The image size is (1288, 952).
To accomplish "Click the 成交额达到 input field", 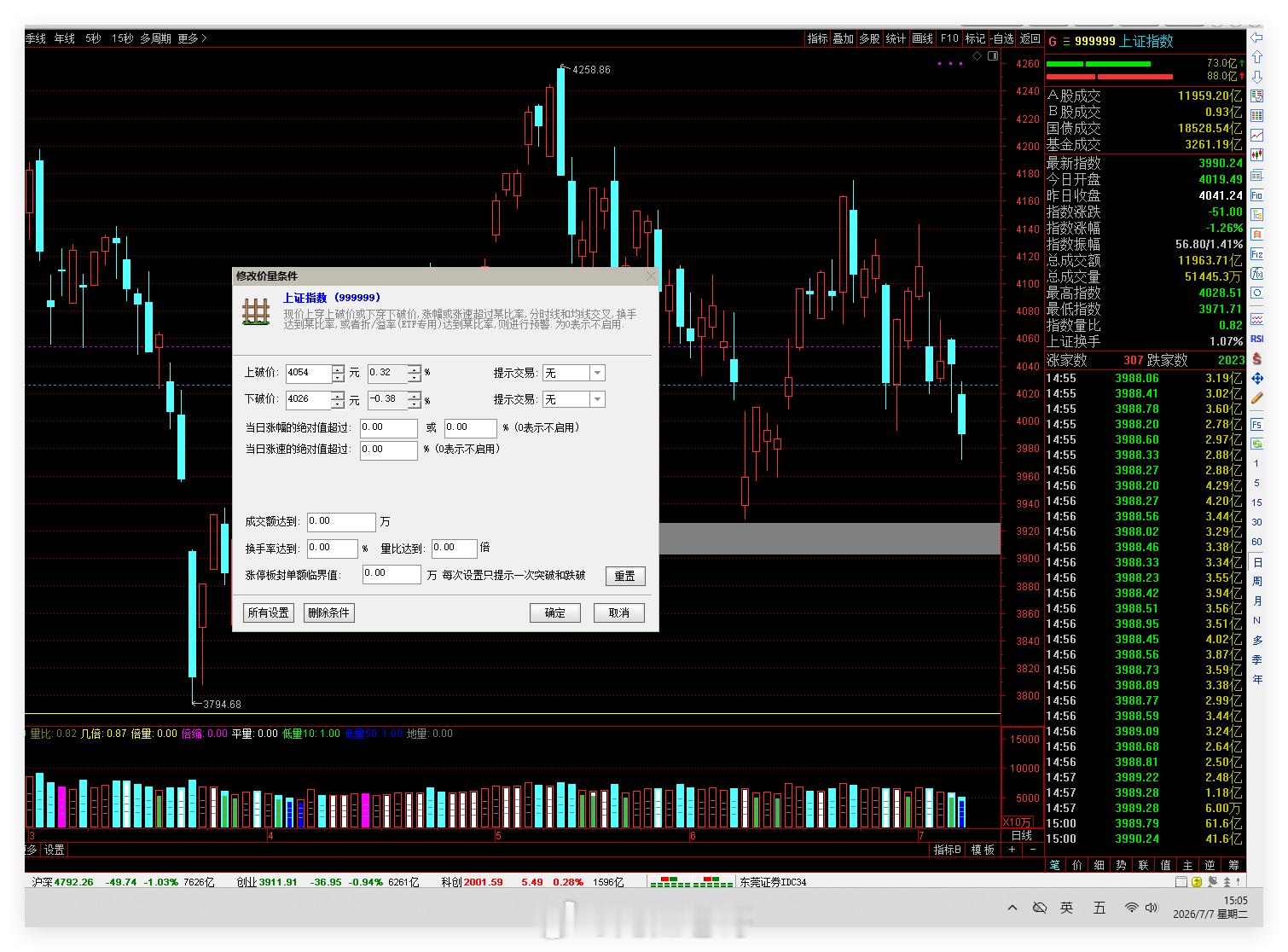I will (x=341, y=521).
